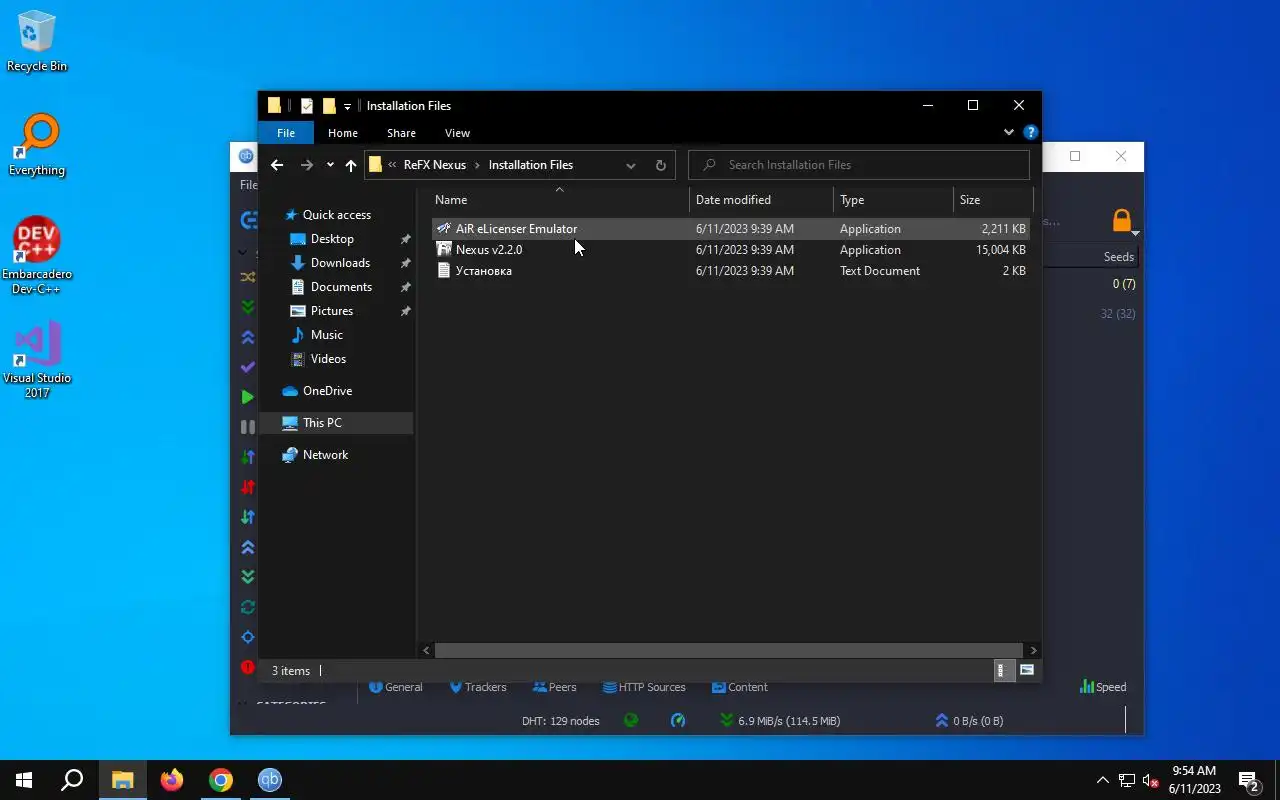Expand the Explorer ribbon chevron
Screen dimensions: 1280x800
(1008, 132)
